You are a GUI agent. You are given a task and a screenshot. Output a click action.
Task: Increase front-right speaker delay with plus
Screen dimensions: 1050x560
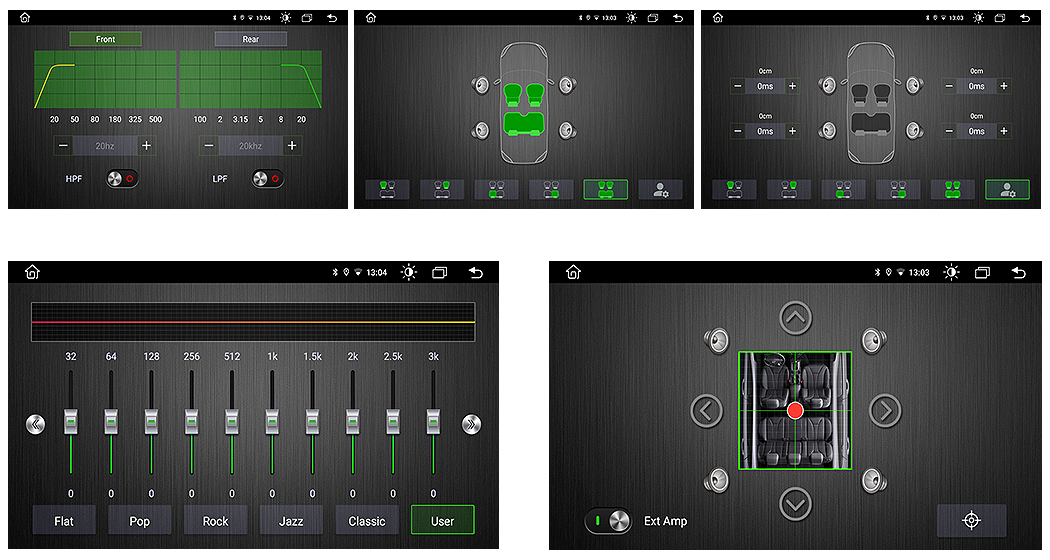tap(1004, 86)
